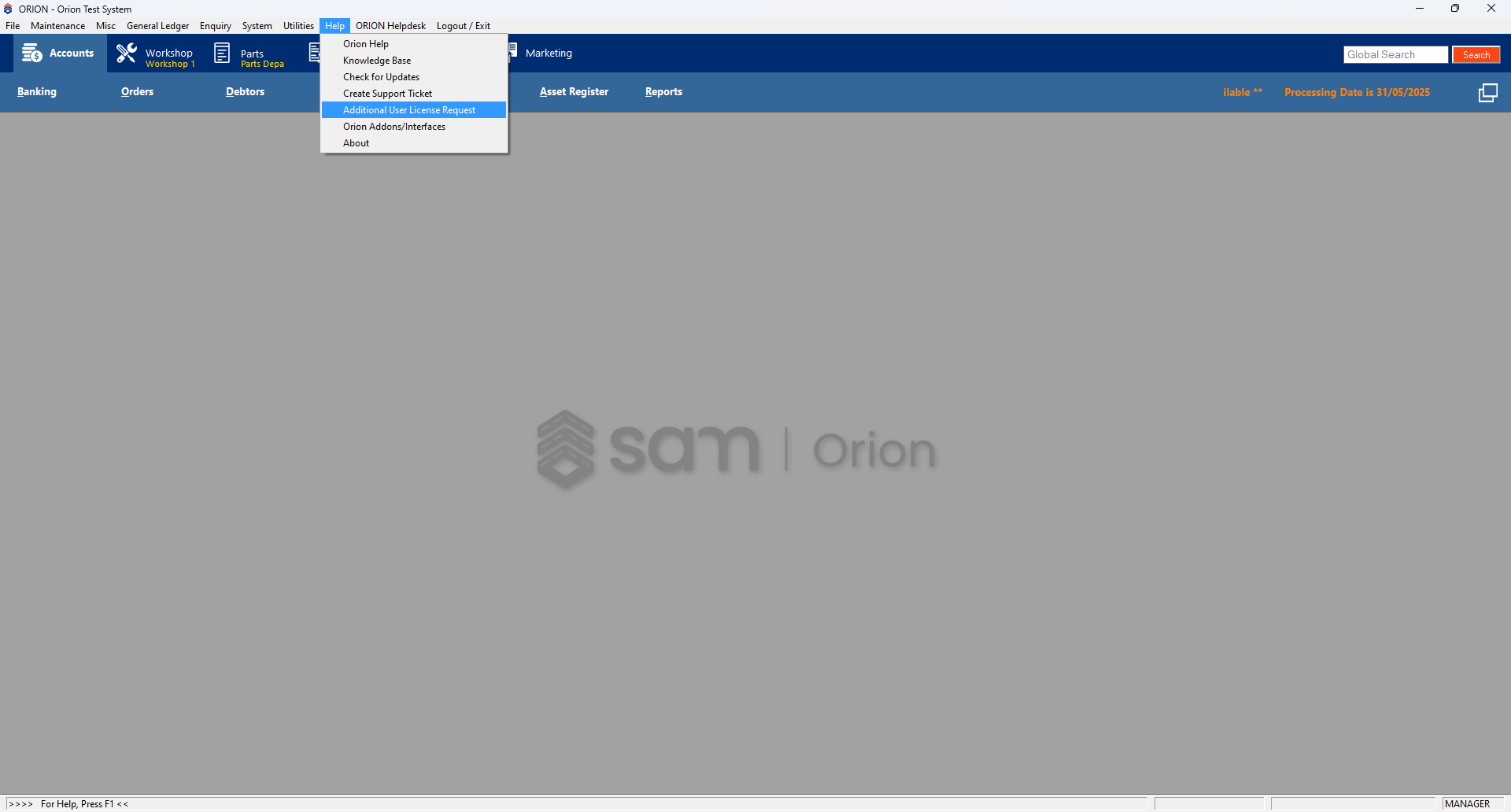Open the Misc menu

(105, 25)
